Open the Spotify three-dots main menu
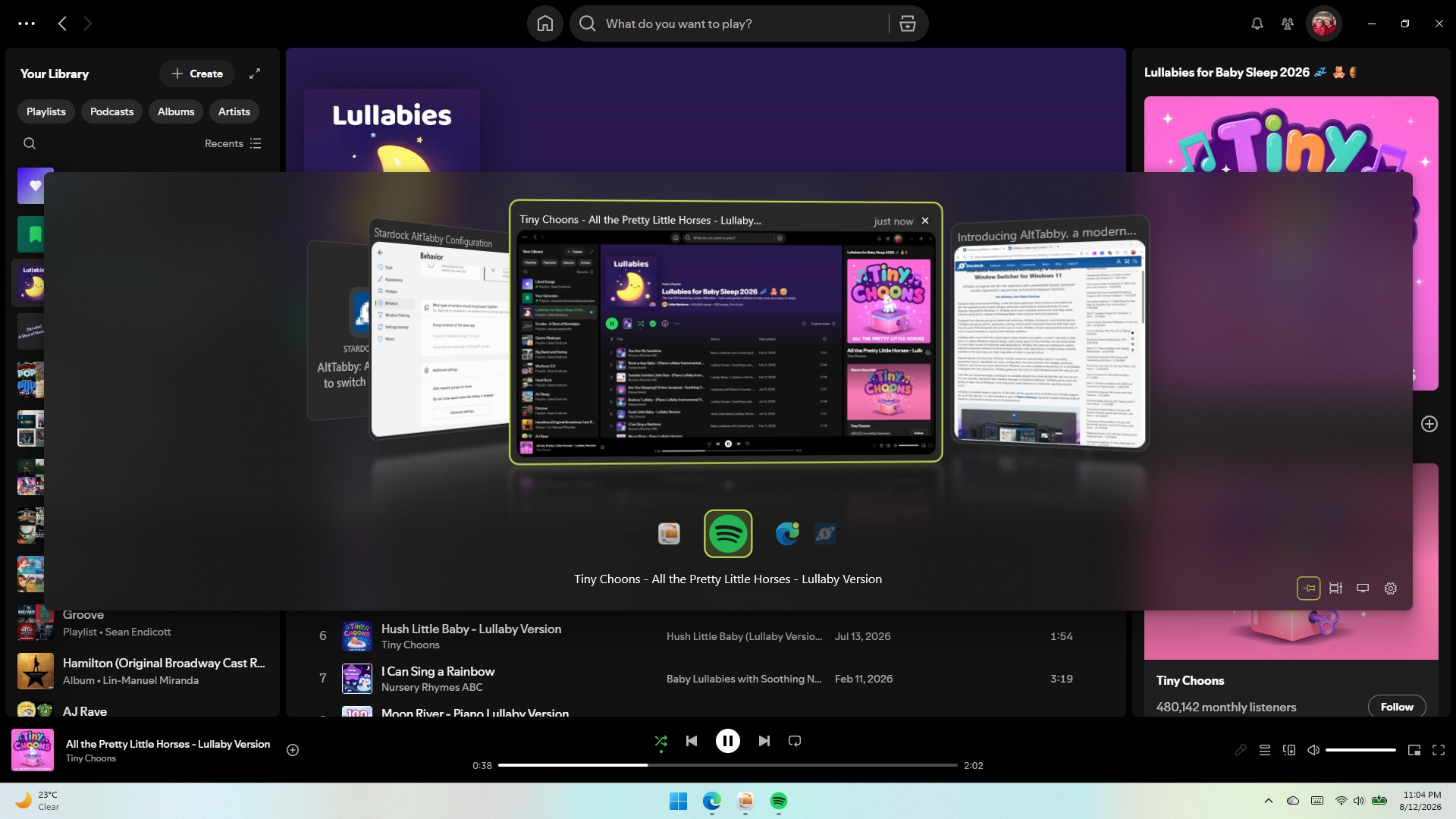 27,24
